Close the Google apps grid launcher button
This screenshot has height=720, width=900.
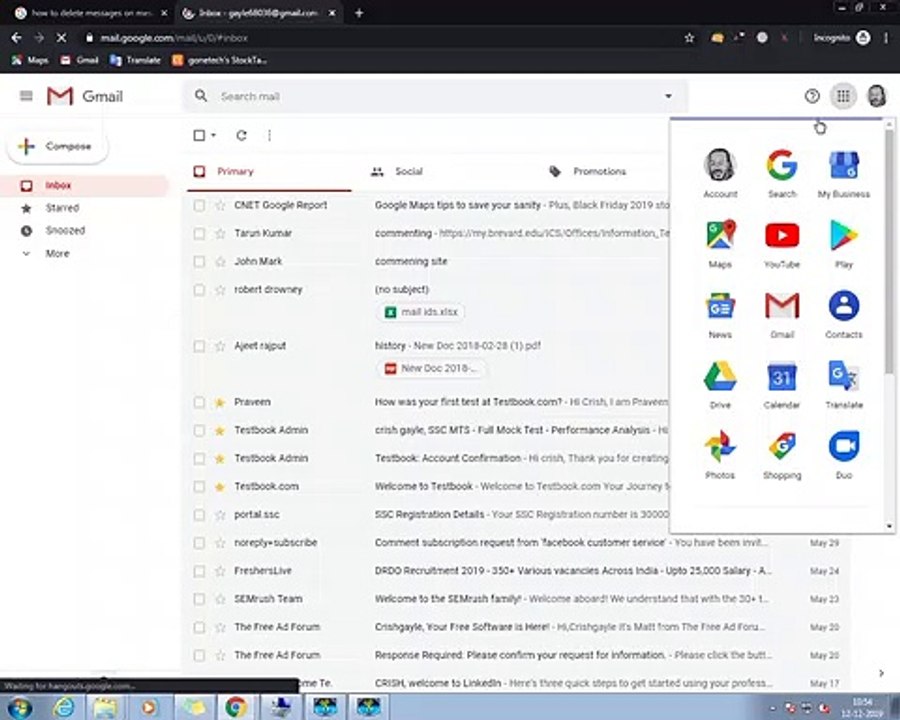843,96
